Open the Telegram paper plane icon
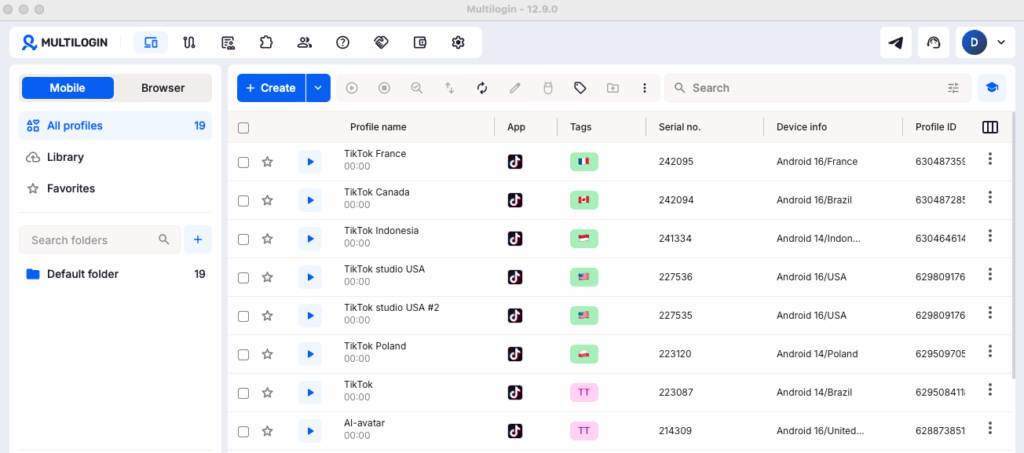1024x453 pixels. (895, 43)
